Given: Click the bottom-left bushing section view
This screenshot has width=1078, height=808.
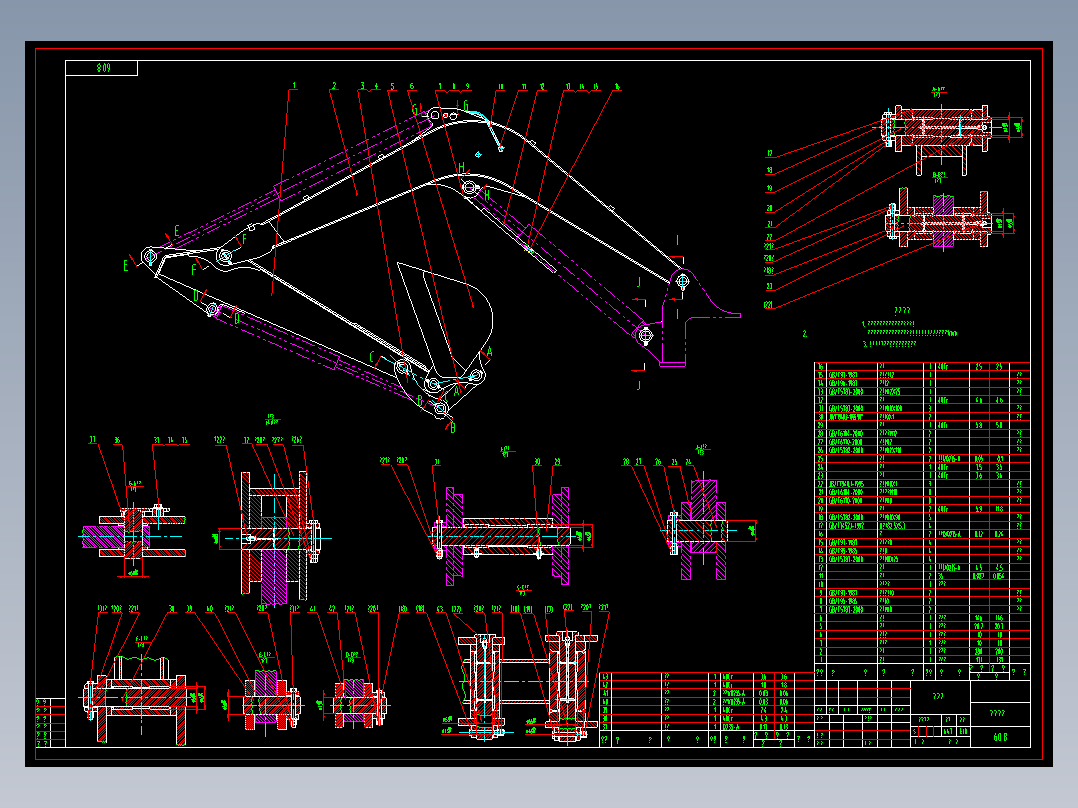Looking at the screenshot, I should (142, 698).
